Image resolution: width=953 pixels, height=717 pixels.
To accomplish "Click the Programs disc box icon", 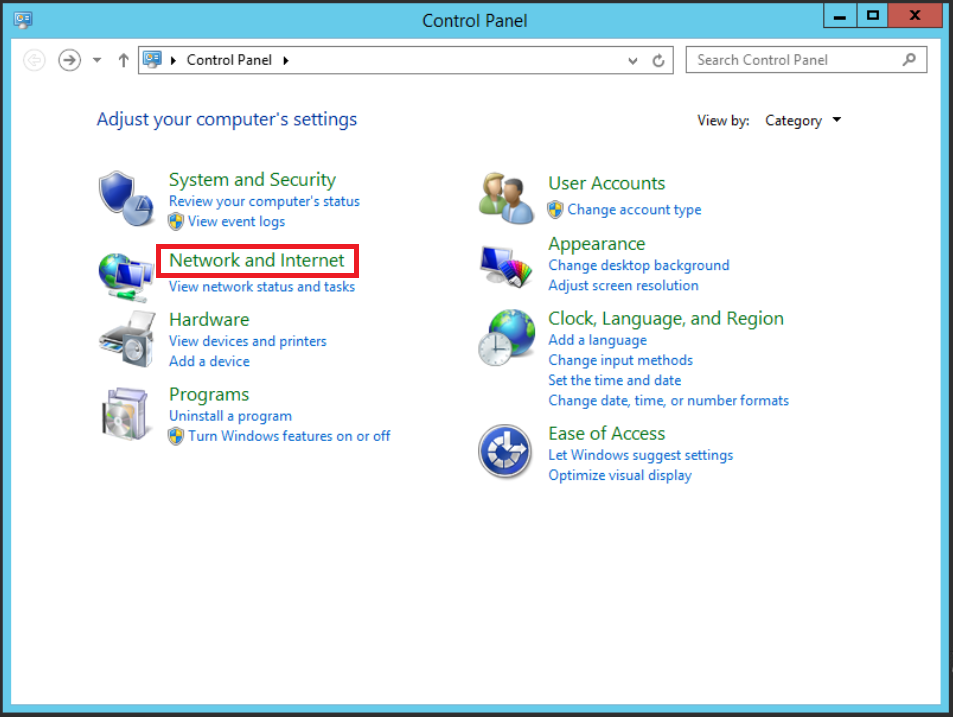I will [126, 413].
